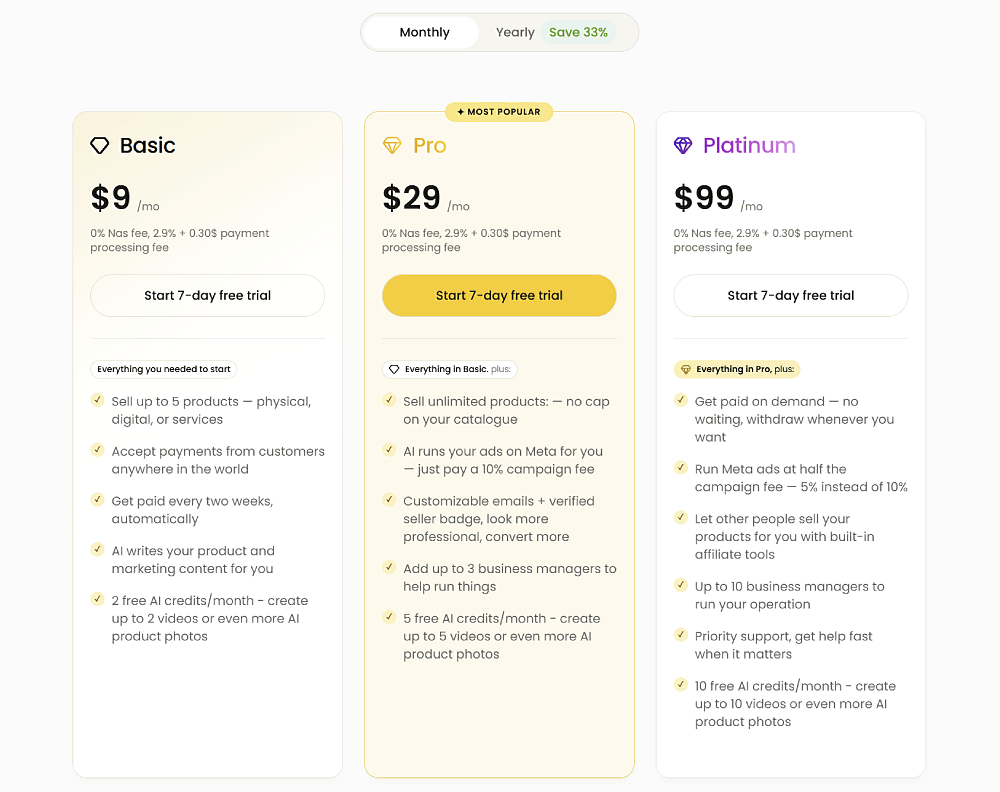
Task: Click the Platinum plan title
Action: [x=749, y=146]
